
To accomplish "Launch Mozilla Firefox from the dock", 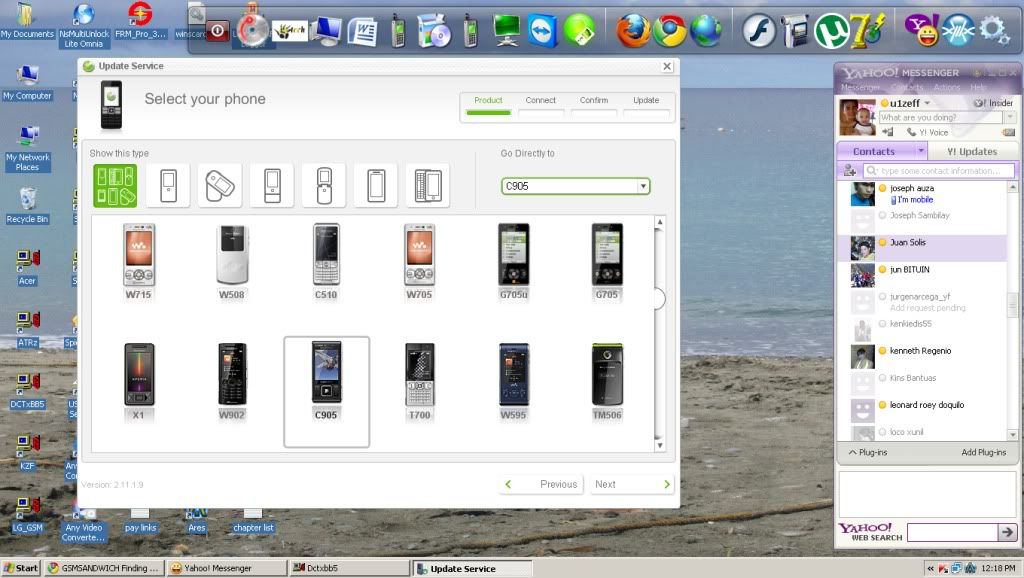I will coord(632,30).
